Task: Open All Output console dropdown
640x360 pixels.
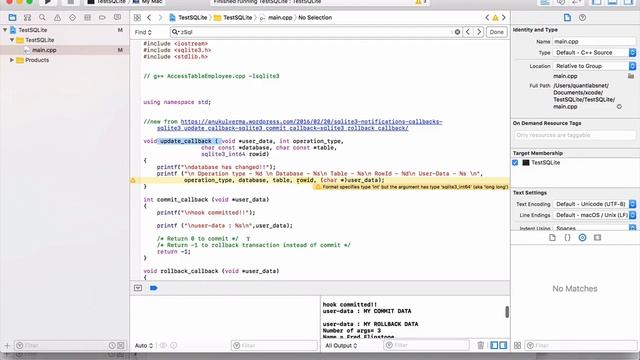Action: click(x=341, y=346)
